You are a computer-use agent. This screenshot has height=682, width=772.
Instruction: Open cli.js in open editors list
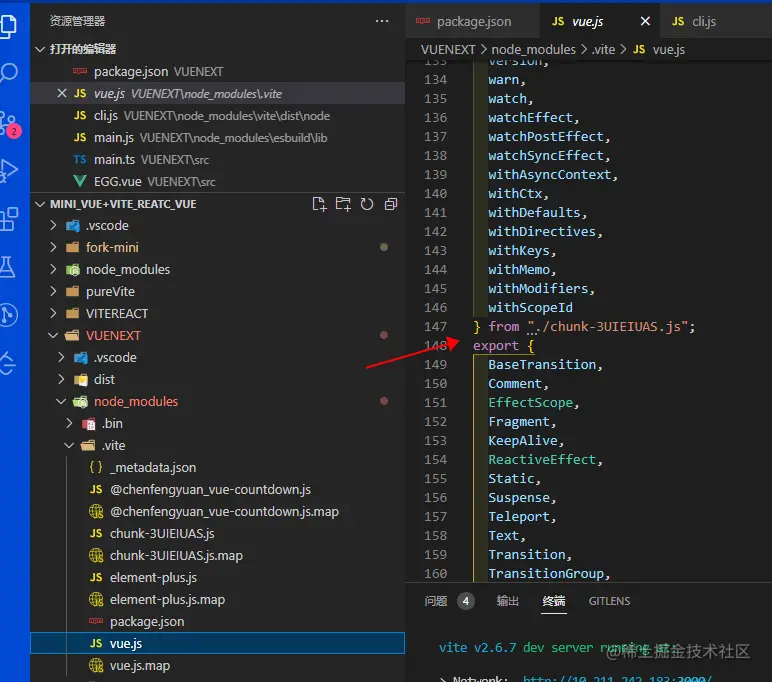(x=217, y=115)
